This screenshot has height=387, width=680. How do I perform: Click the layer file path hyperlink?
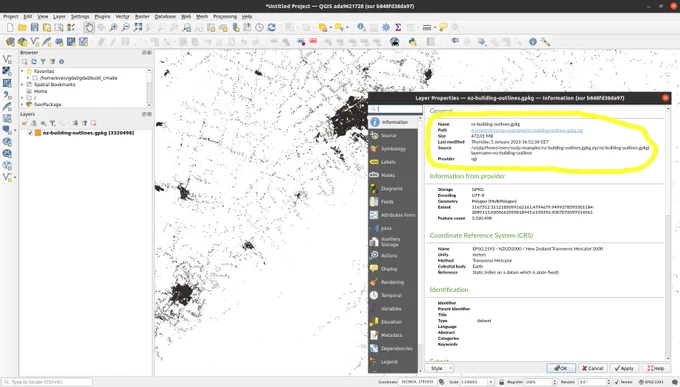point(527,130)
